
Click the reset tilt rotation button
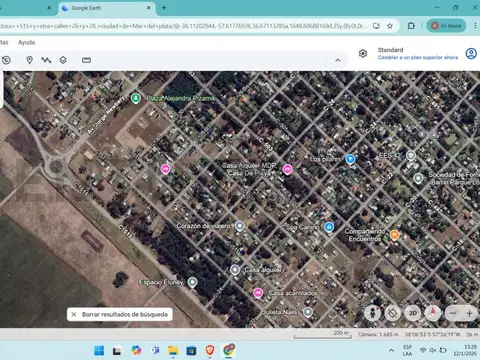(393, 313)
